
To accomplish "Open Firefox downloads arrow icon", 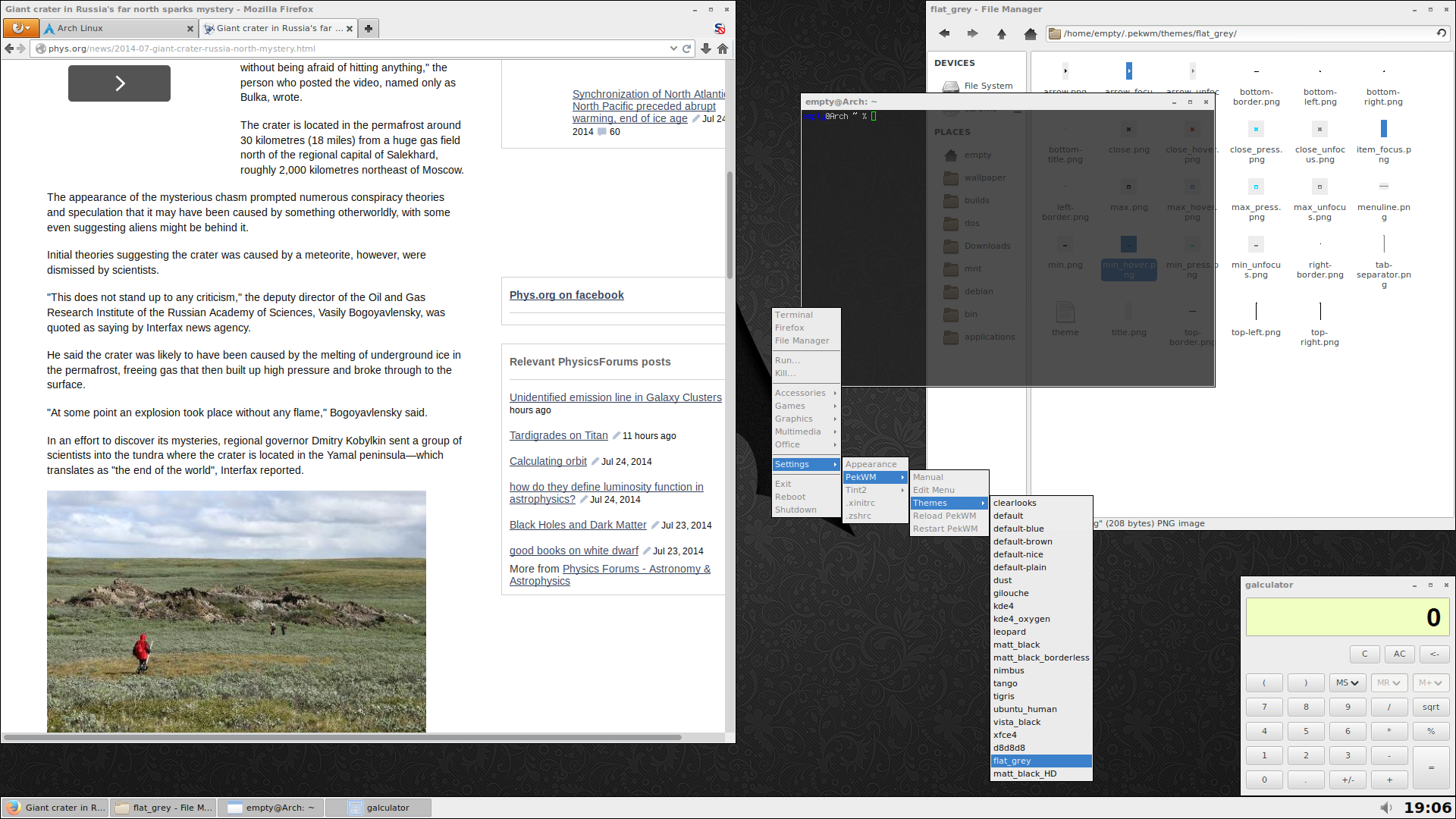I will [706, 49].
